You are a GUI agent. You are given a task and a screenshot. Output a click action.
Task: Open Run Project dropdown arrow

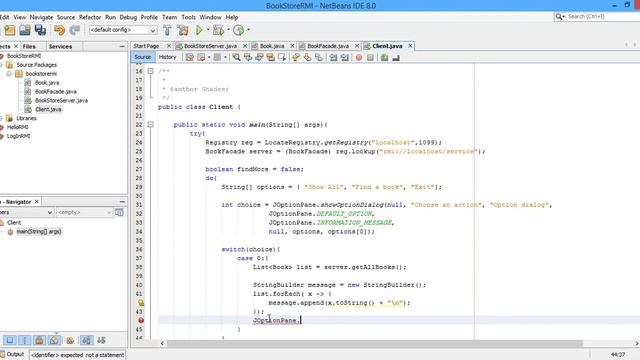[208, 30]
